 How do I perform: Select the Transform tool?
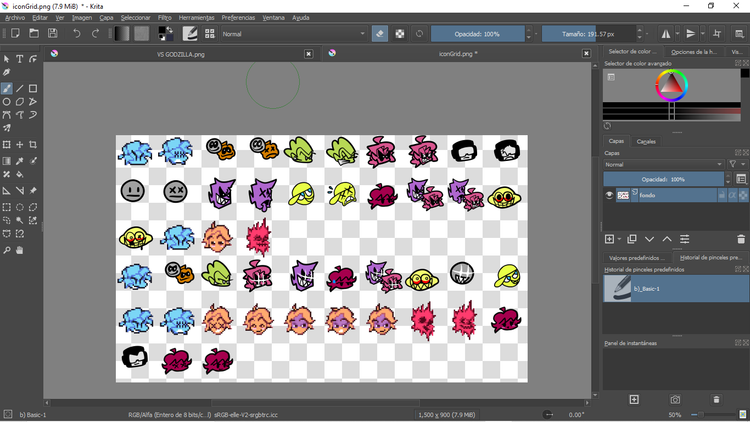pyautogui.click(x=7, y=144)
